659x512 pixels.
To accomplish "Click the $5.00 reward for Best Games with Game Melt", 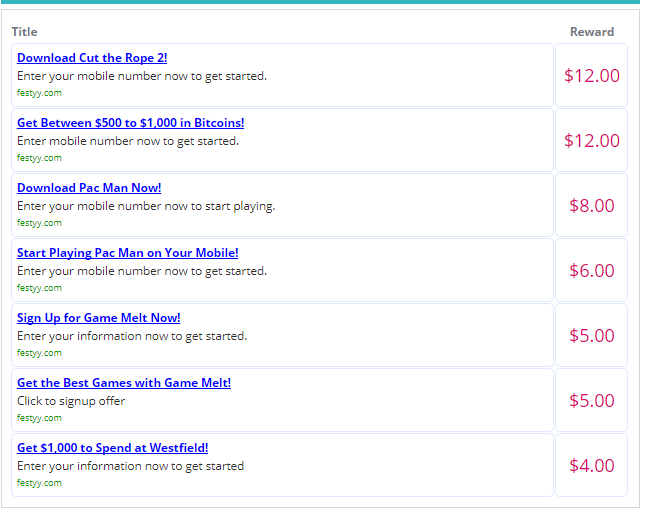I will tap(591, 401).
